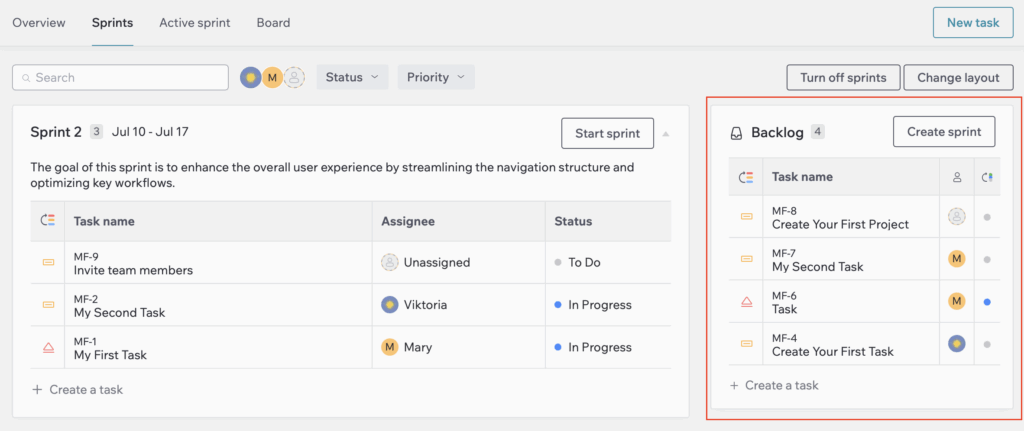Open the Board tab

pos(274,23)
